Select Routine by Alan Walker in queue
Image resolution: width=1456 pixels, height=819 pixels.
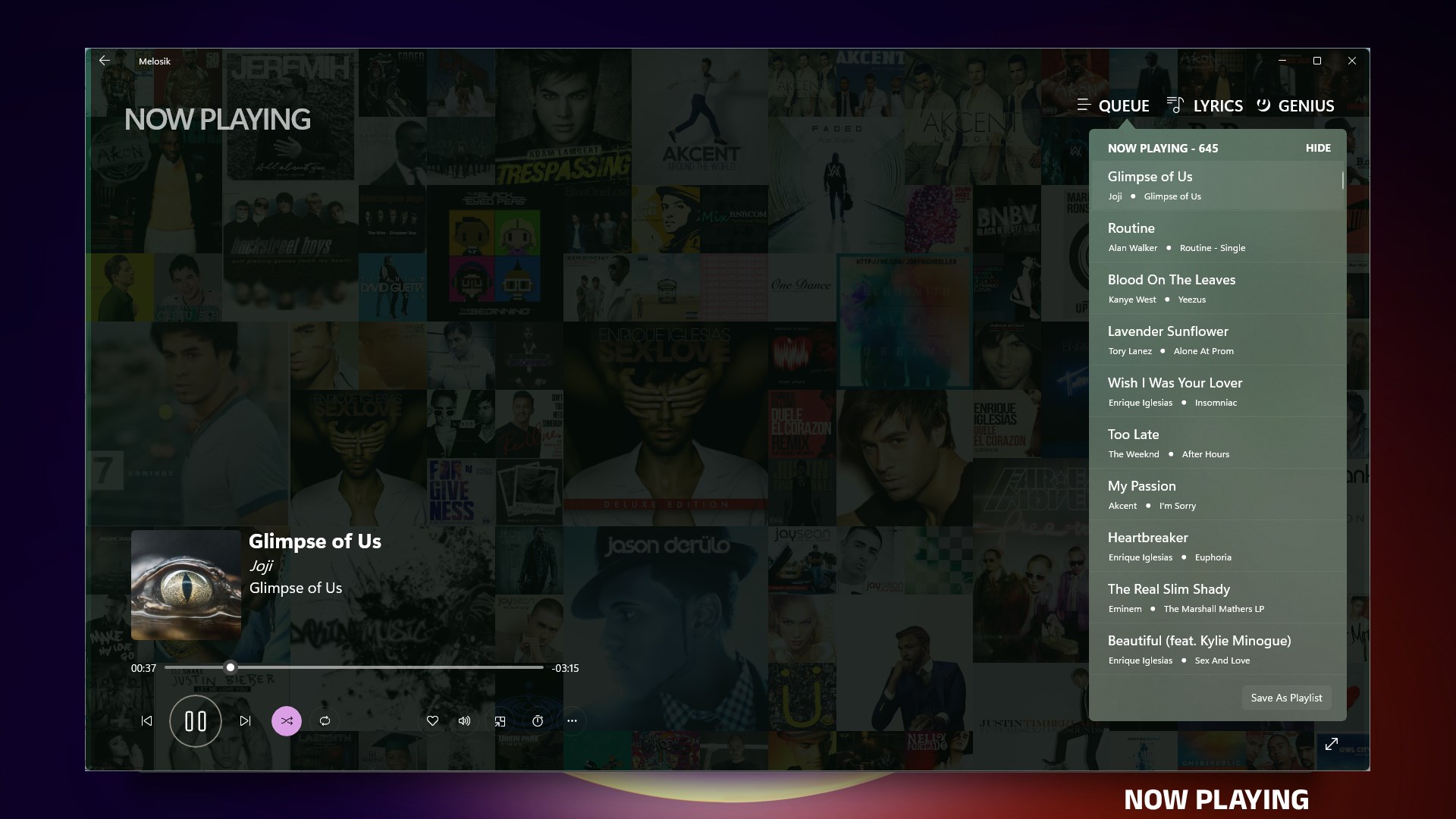1217,237
